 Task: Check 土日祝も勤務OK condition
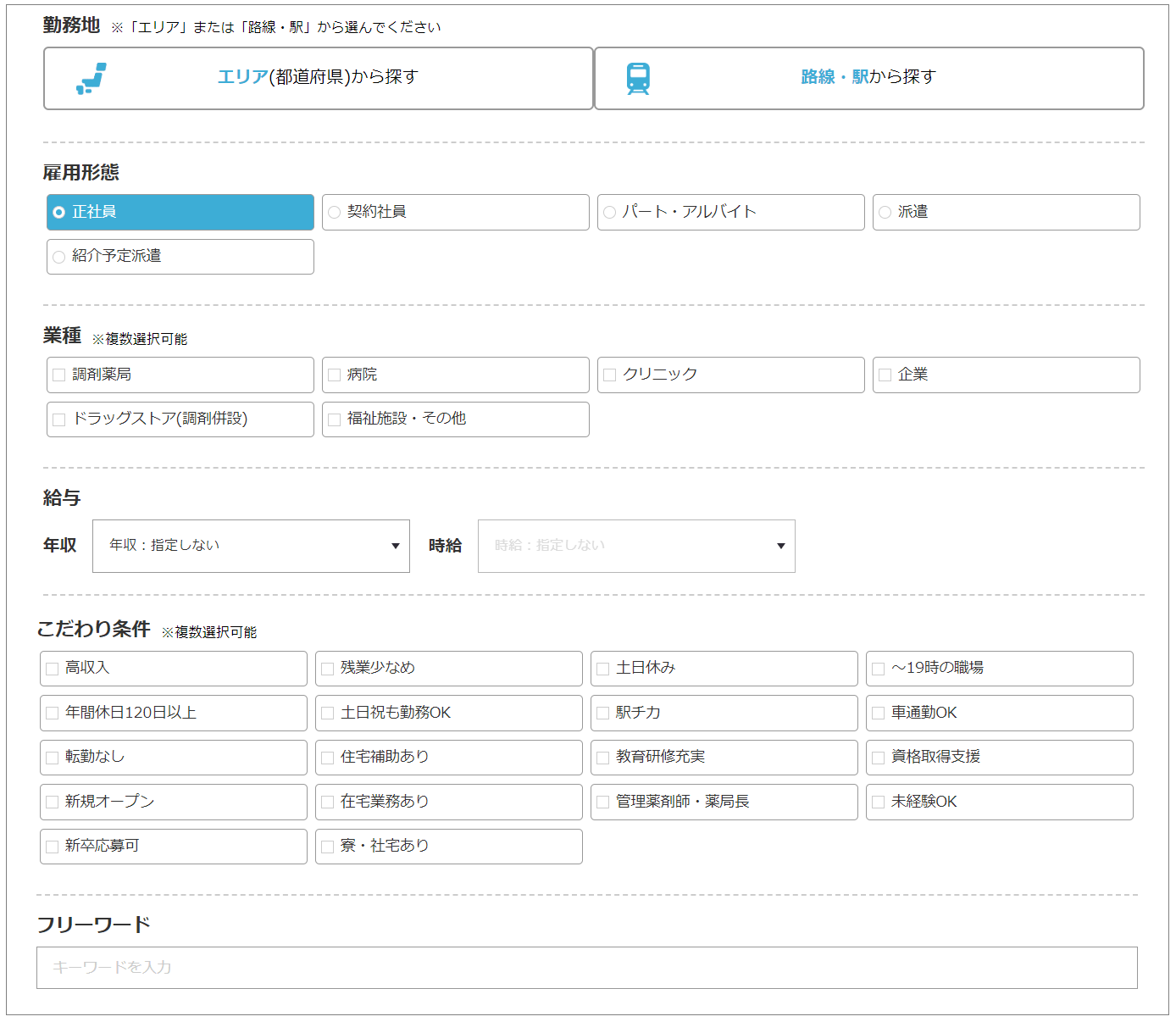click(x=449, y=713)
